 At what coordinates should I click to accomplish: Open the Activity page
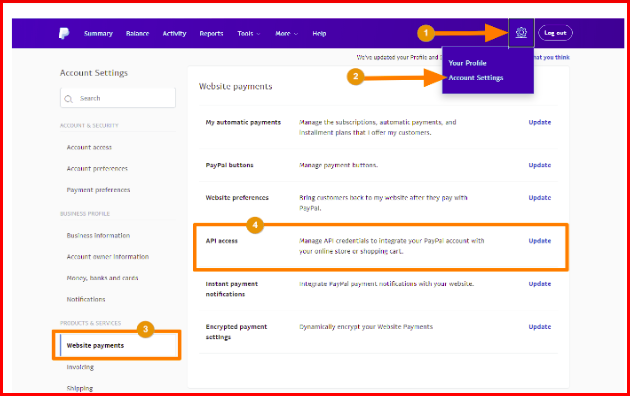tap(174, 33)
